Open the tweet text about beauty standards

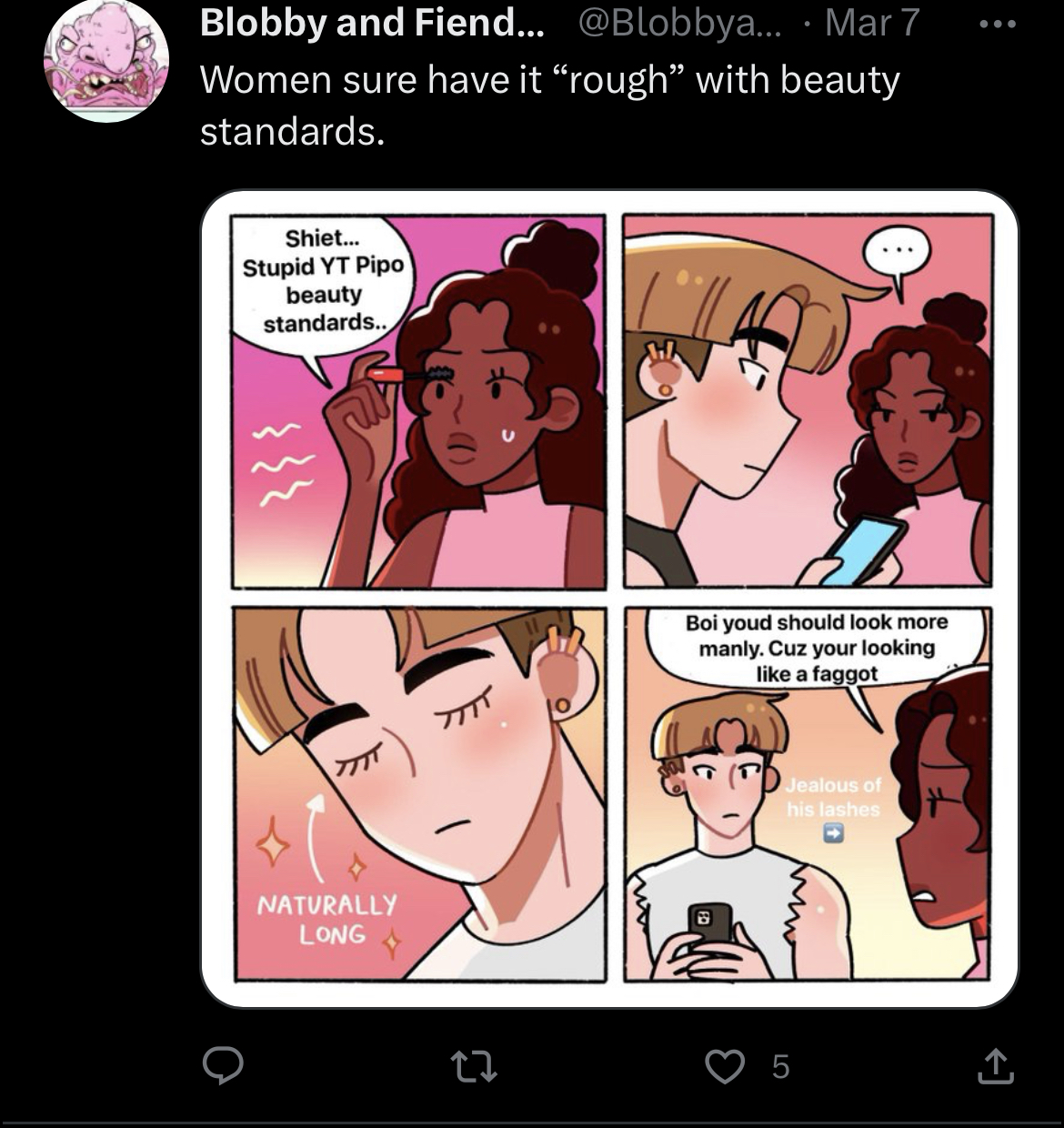549,106
